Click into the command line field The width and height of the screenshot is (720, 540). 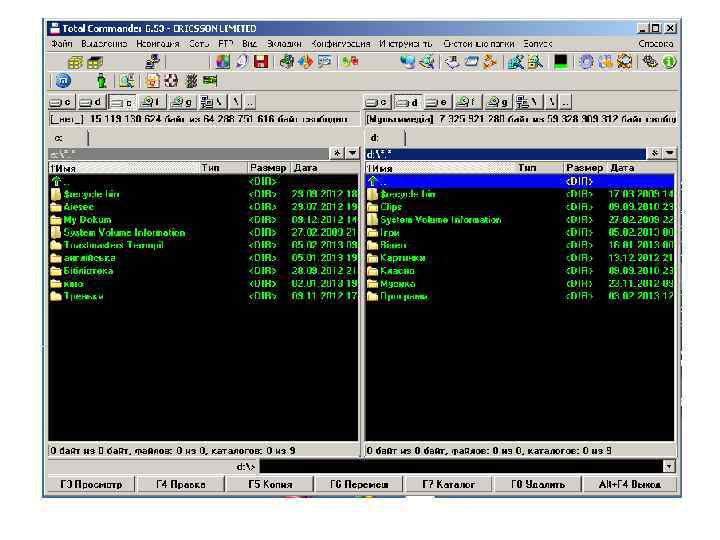tap(461, 467)
